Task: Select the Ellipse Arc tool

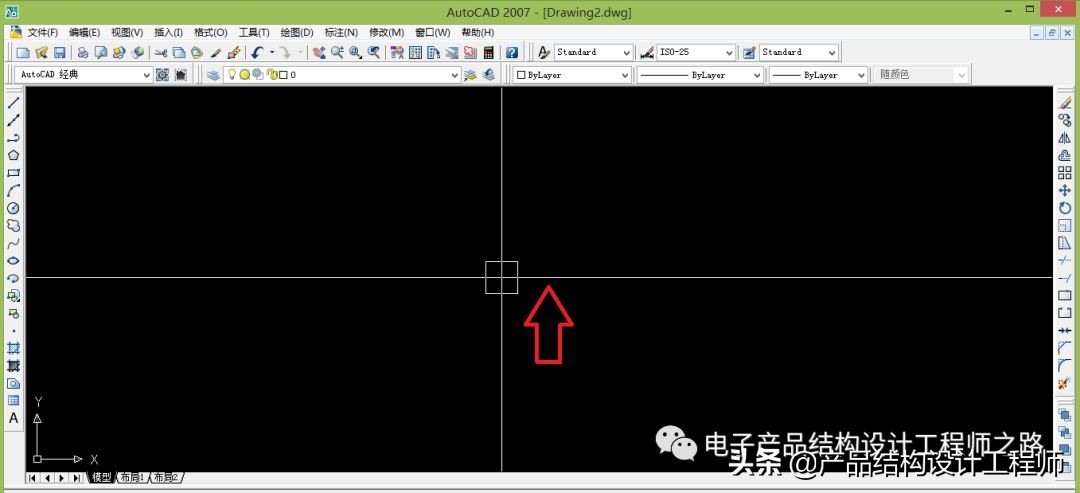Action: click(13, 278)
